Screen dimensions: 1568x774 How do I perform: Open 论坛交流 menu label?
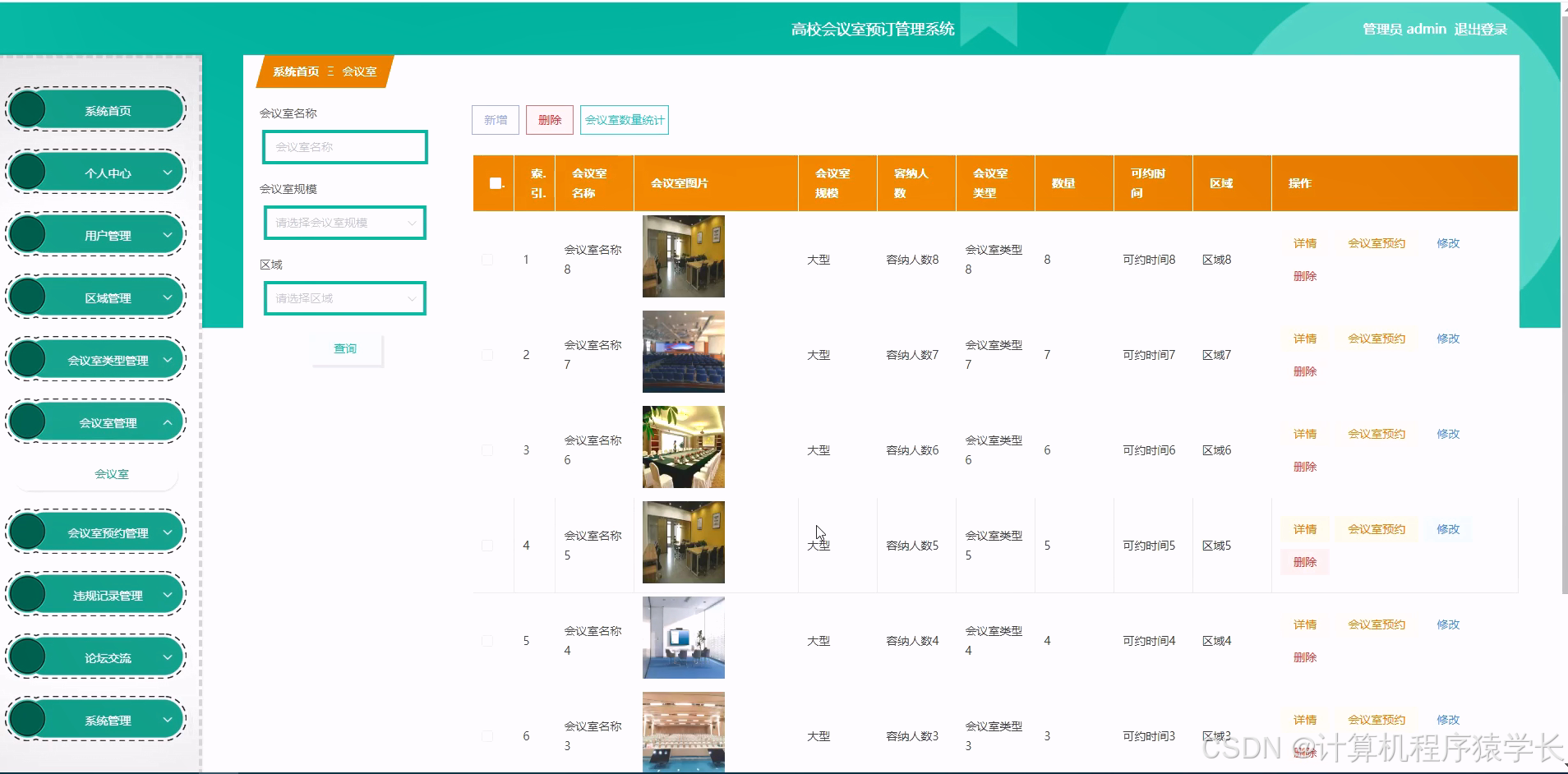coord(108,658)
